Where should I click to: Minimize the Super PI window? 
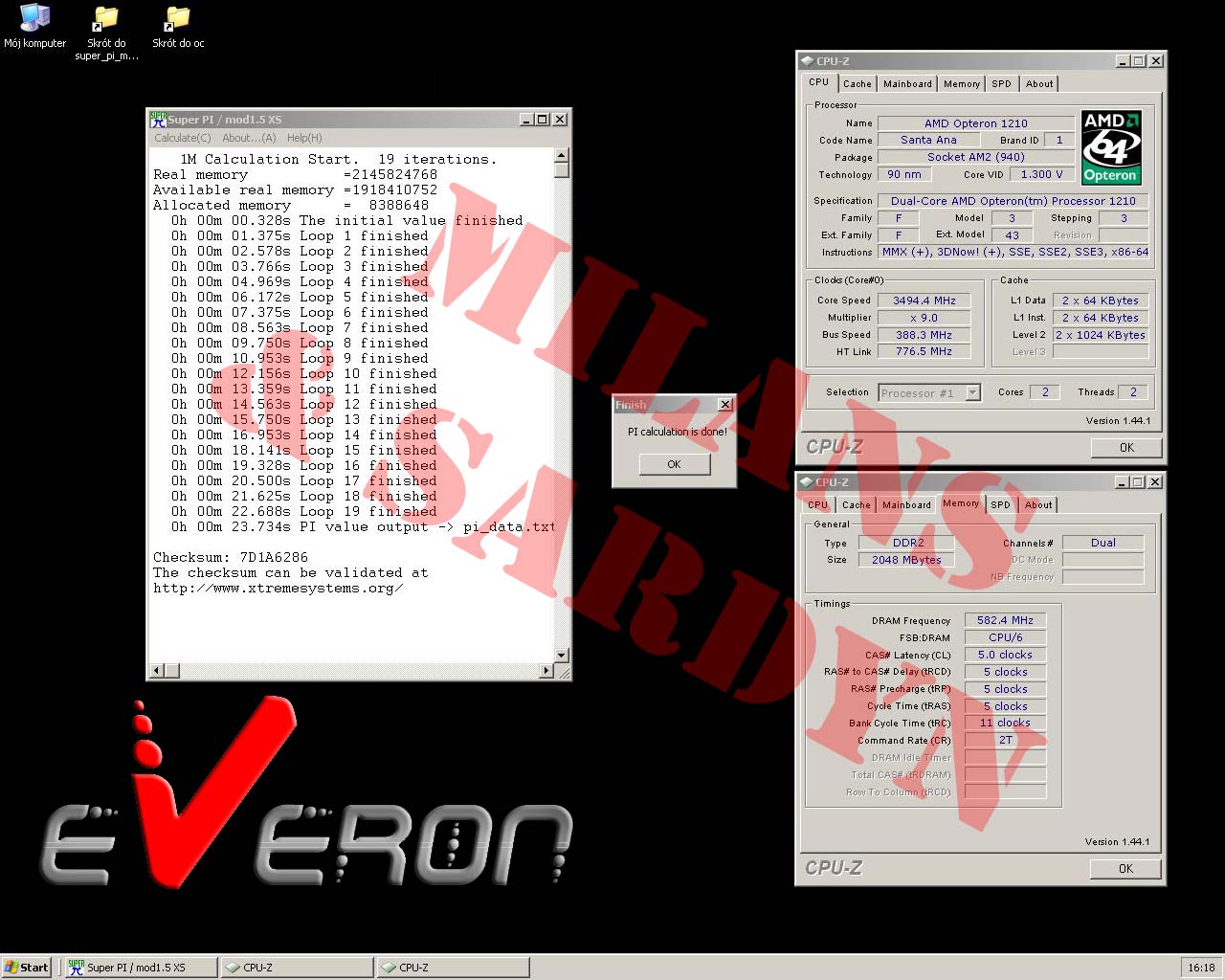tap(526, 120)
